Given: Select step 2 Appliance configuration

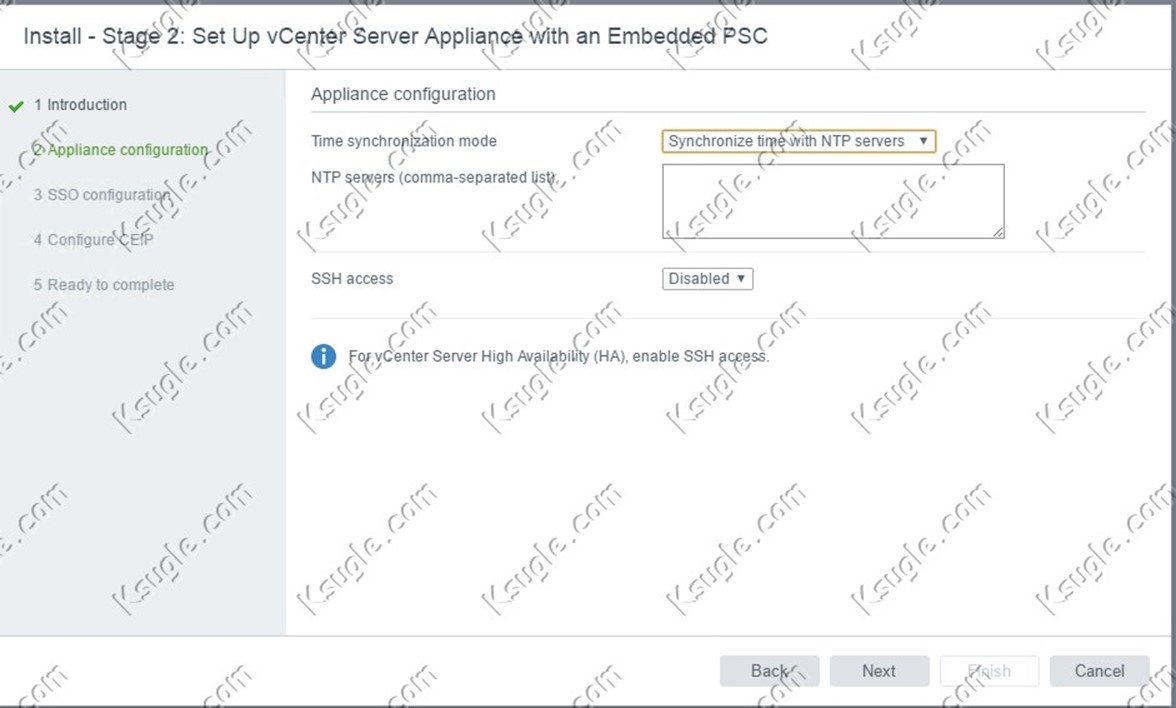Looking at the screenshot, I should [x=120, y=150].
